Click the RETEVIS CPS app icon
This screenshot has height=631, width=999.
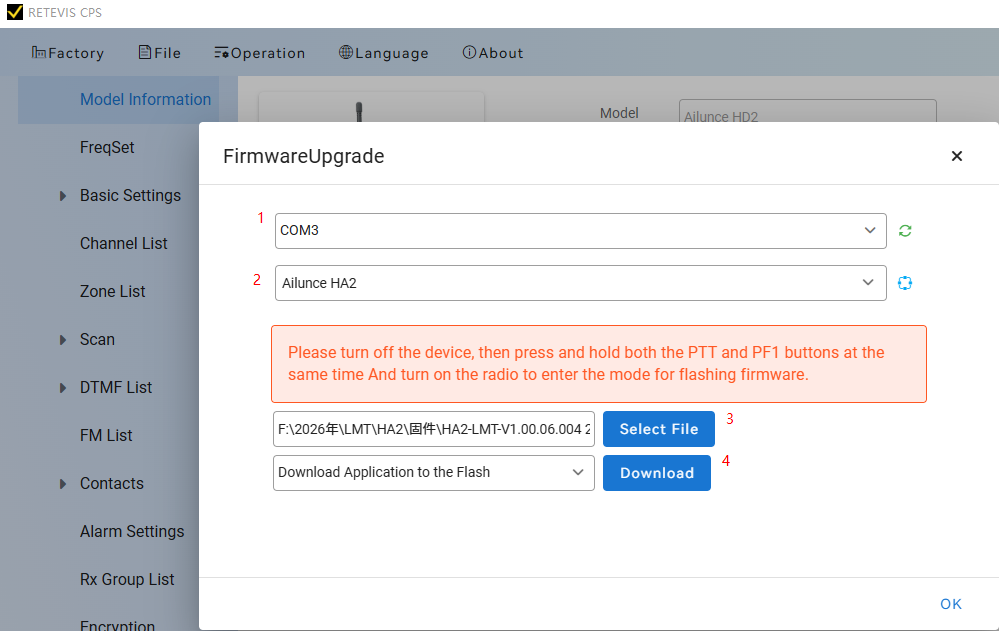(15, 12)
